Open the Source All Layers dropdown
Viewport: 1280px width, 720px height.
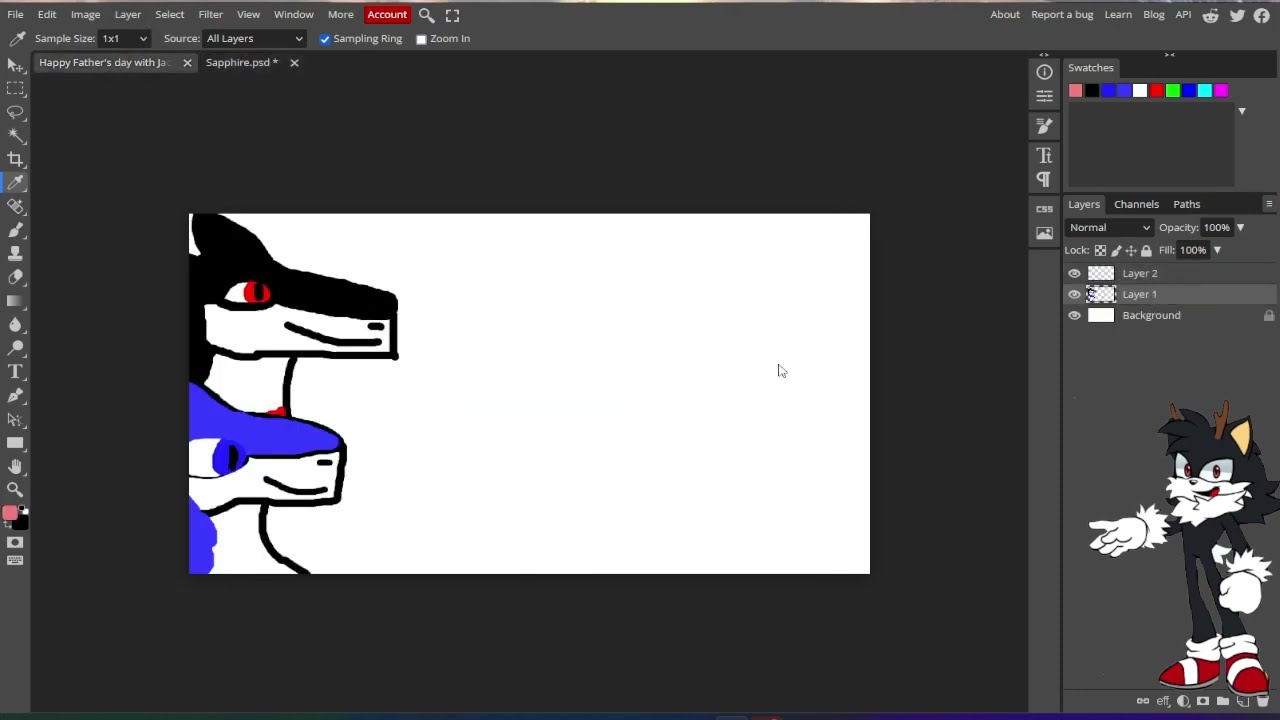(x=254, y=39)
